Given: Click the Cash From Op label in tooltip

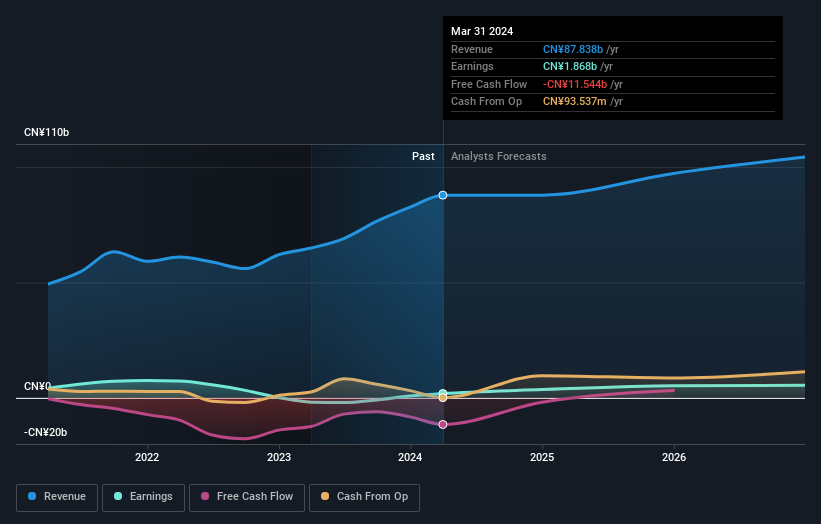Looking at the screenshot, I should coord(486,102).
